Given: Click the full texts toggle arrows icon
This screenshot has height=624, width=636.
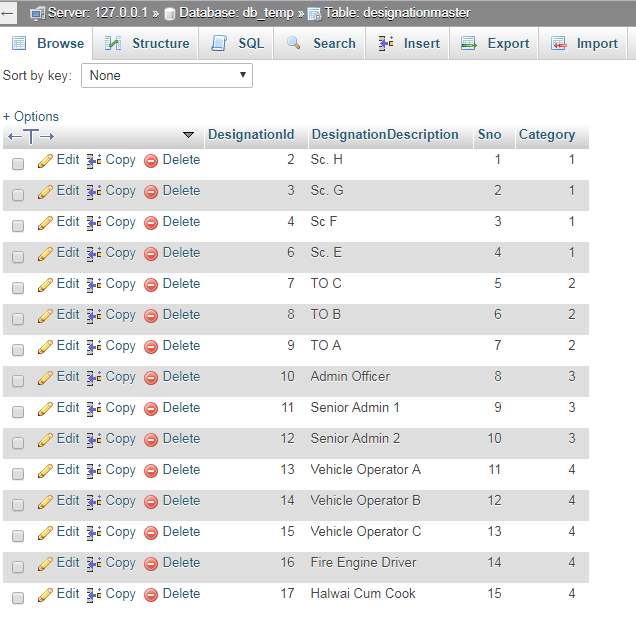Looking at the screenshot, I should pyautogui.click(x=31, y=136).
